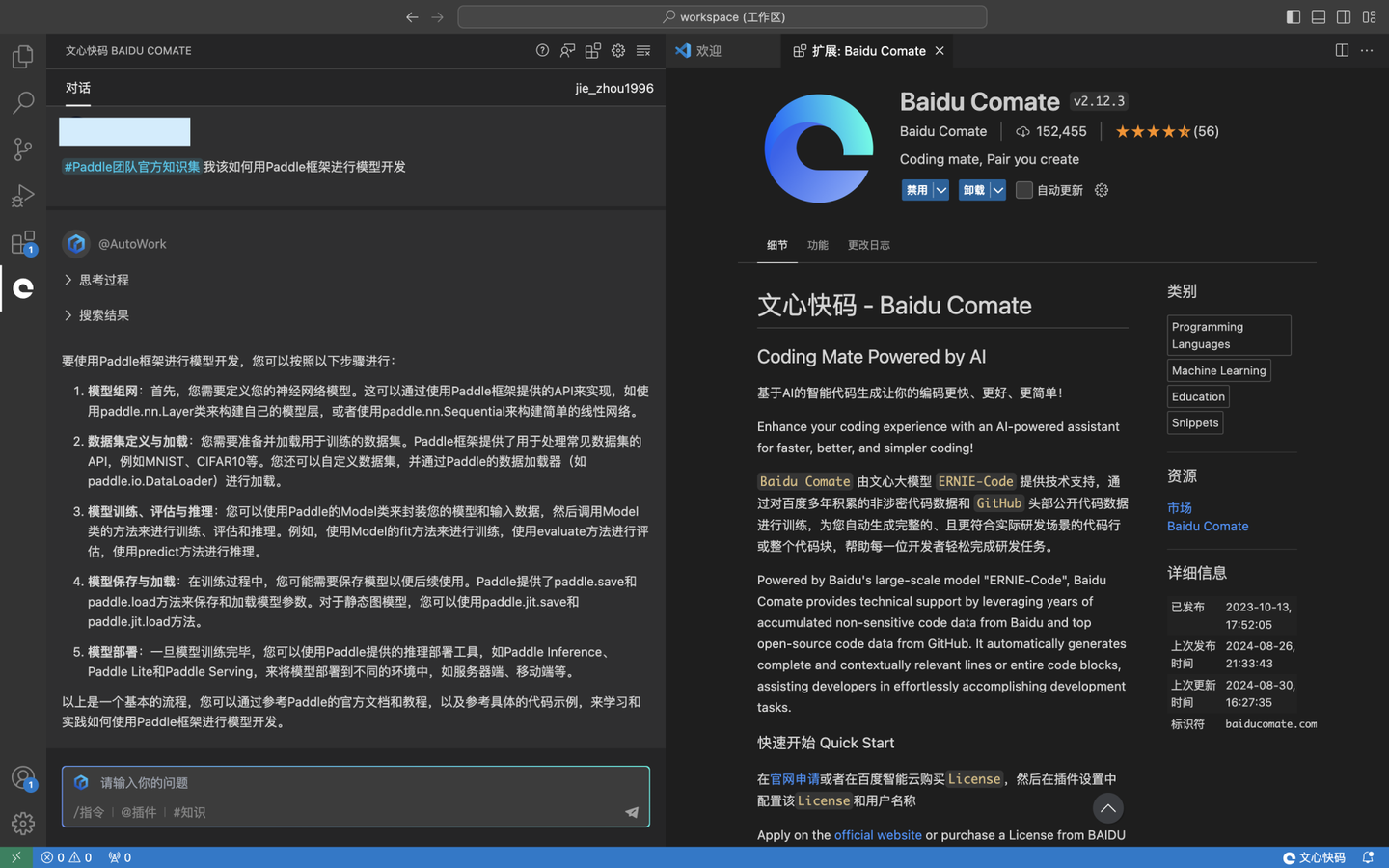Clear conversation icon in Comate panel header
Image resolution: width=1389 pixels, height=868 pixels.
[643, 50]
